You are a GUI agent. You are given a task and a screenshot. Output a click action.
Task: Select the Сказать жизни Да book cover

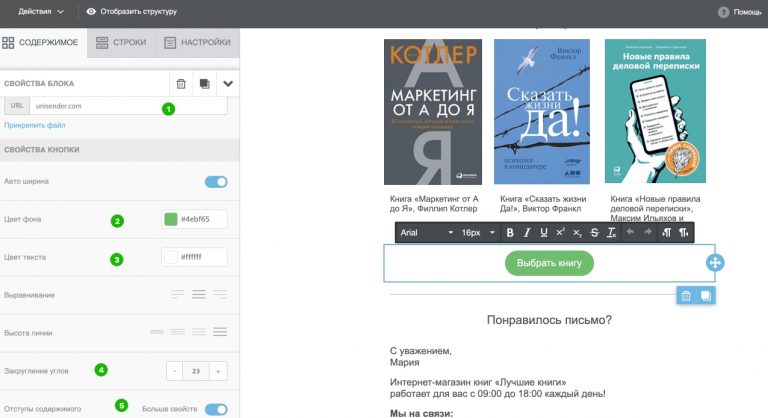click(x=542, y=112)
